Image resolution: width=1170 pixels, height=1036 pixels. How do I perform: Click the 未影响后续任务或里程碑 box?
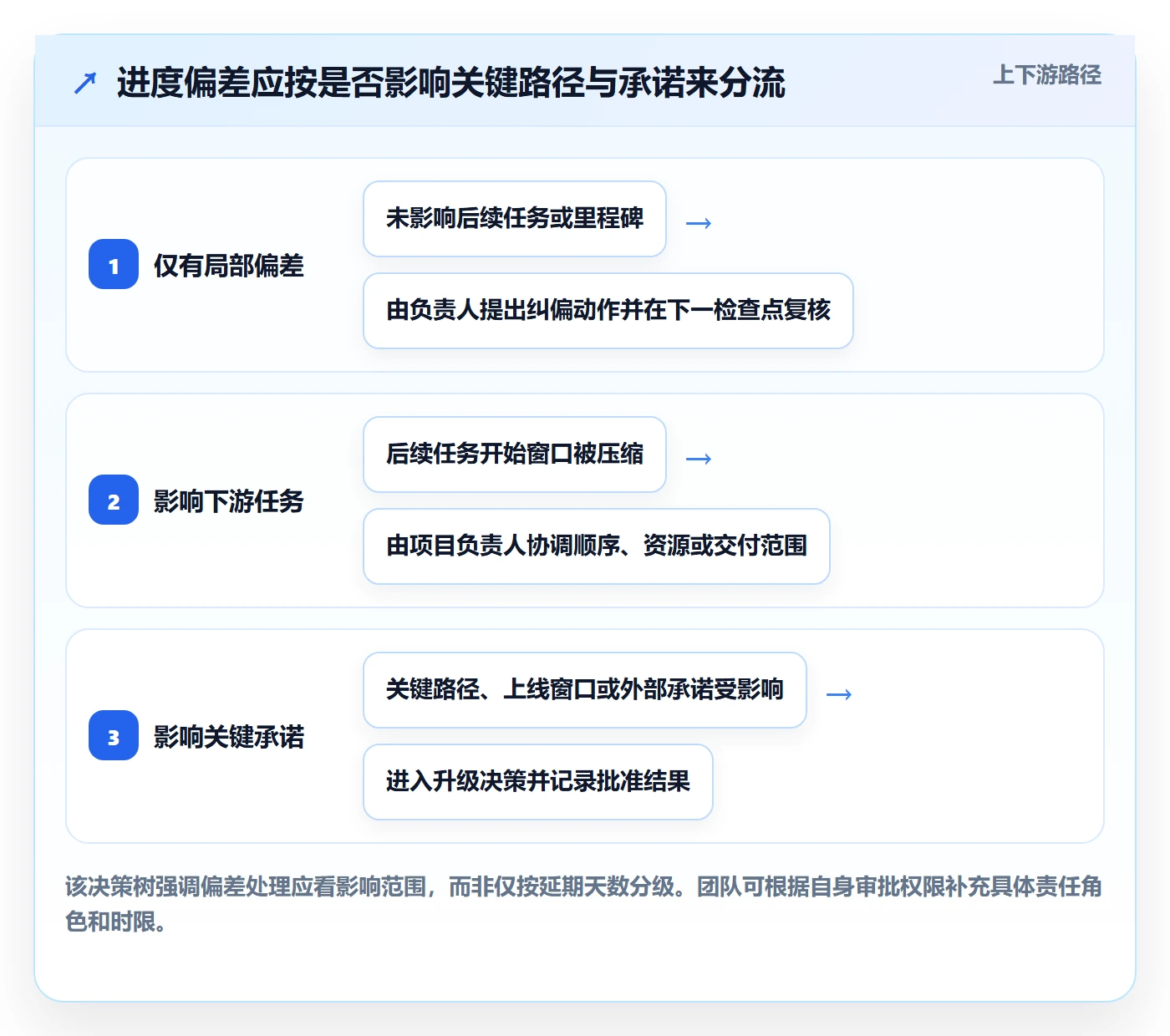coord(515,219)
